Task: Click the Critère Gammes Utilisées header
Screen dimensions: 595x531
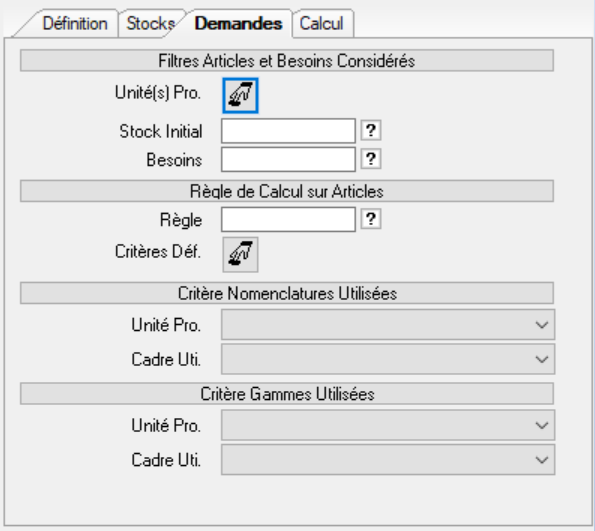Action: (287, 394)
